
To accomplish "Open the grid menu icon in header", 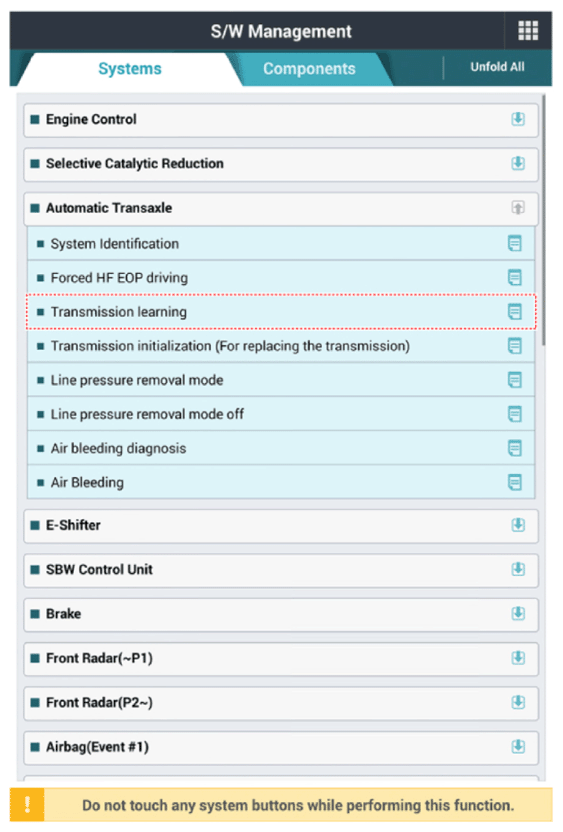I will point(528,31).
